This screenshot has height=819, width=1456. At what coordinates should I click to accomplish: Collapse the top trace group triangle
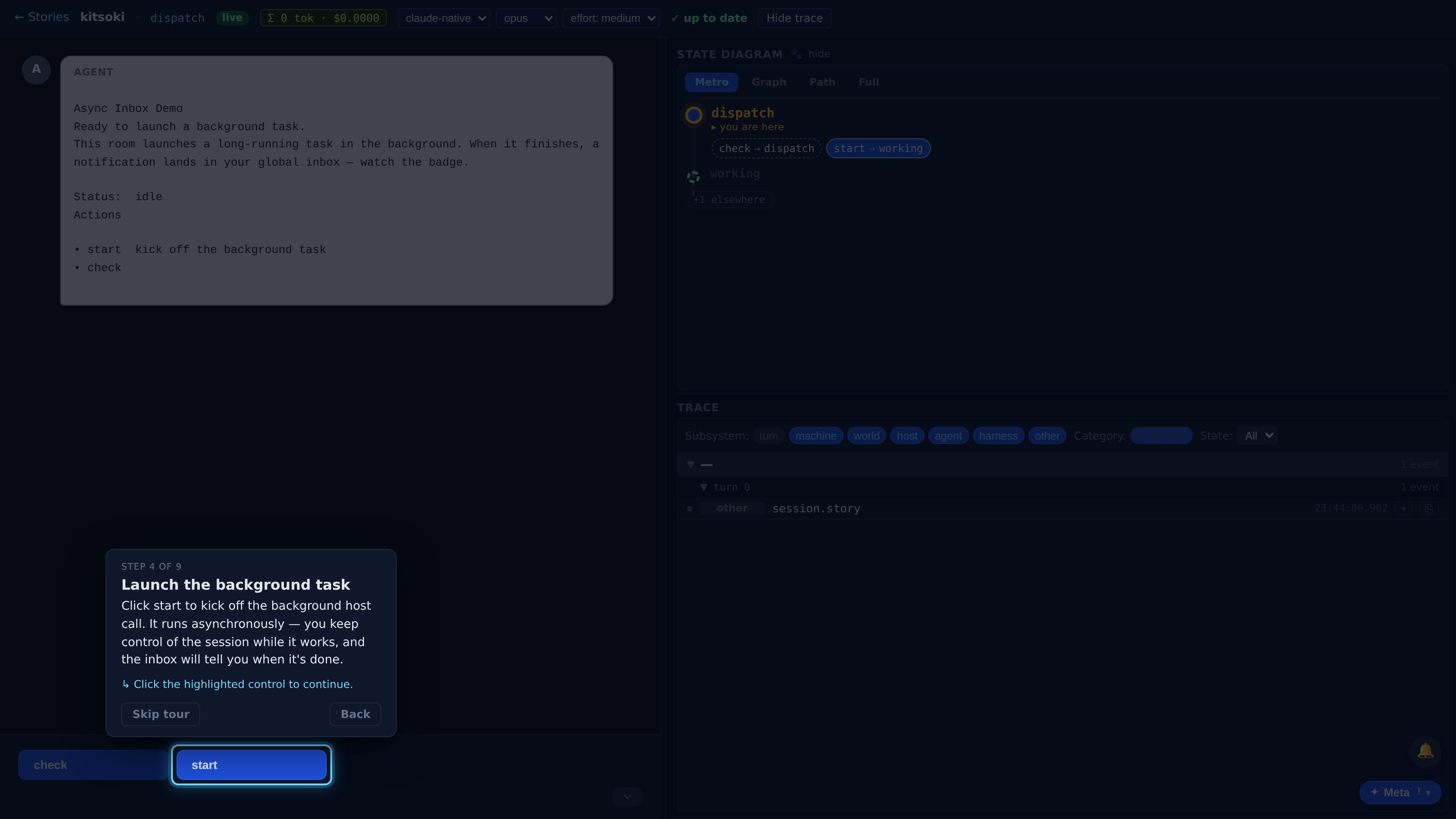point(690,465)
